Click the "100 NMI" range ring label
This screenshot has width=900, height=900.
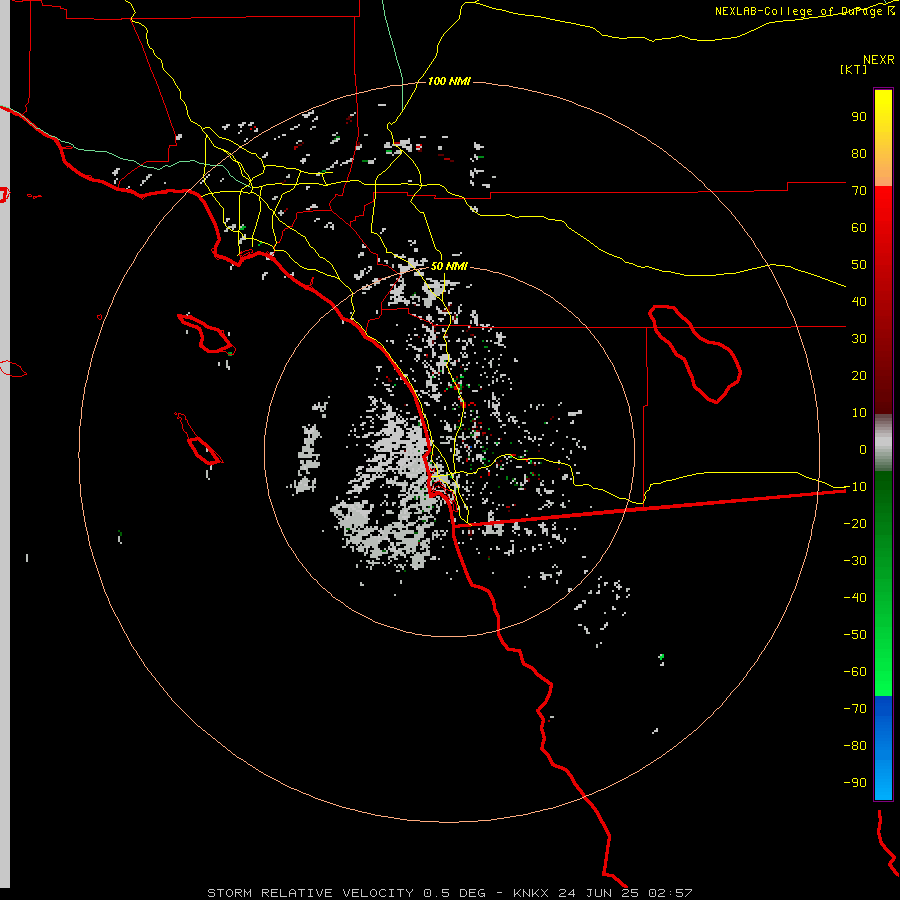[x=449, y=81]
